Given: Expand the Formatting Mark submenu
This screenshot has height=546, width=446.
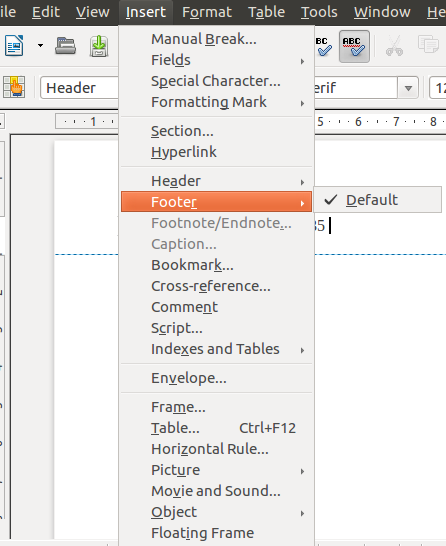Looking at the screenshot, I should pyautogui.click(x=216, y=102).
